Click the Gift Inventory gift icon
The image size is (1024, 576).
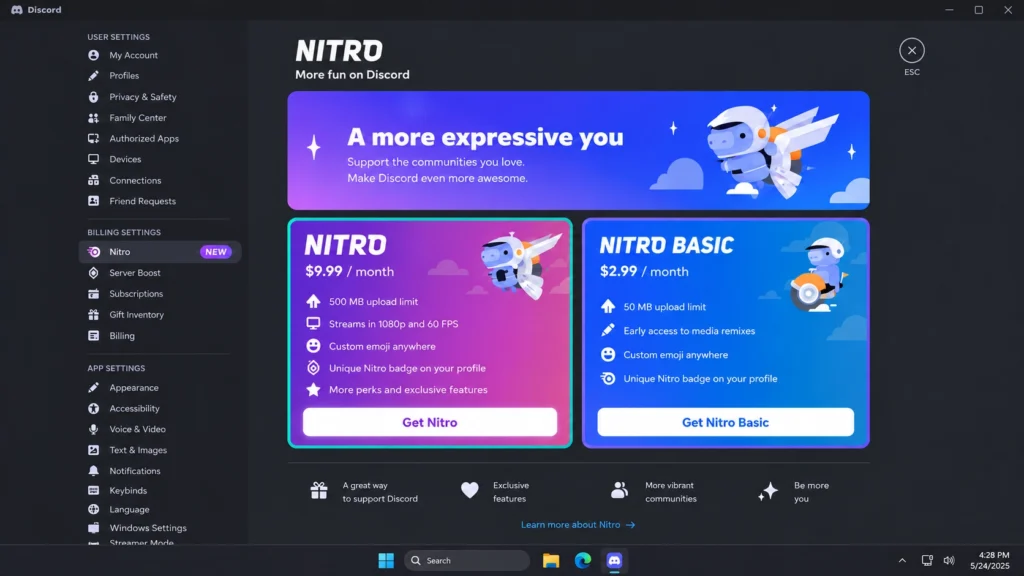click(x=93, y=315)
